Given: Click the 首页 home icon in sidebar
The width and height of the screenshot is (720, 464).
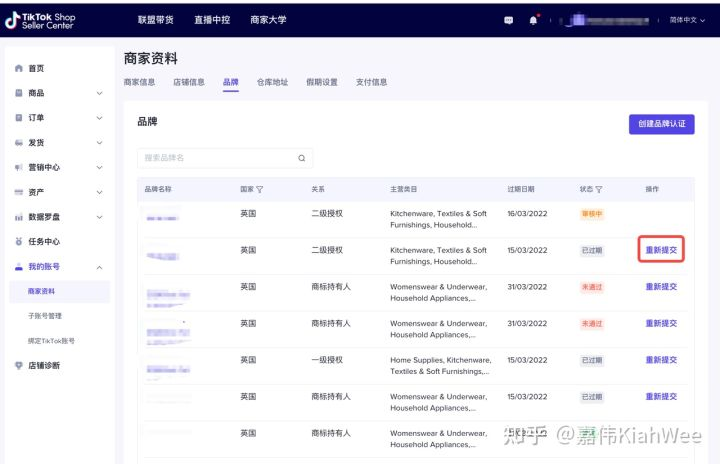Looking at the screenshot, I should coord(19,68).
